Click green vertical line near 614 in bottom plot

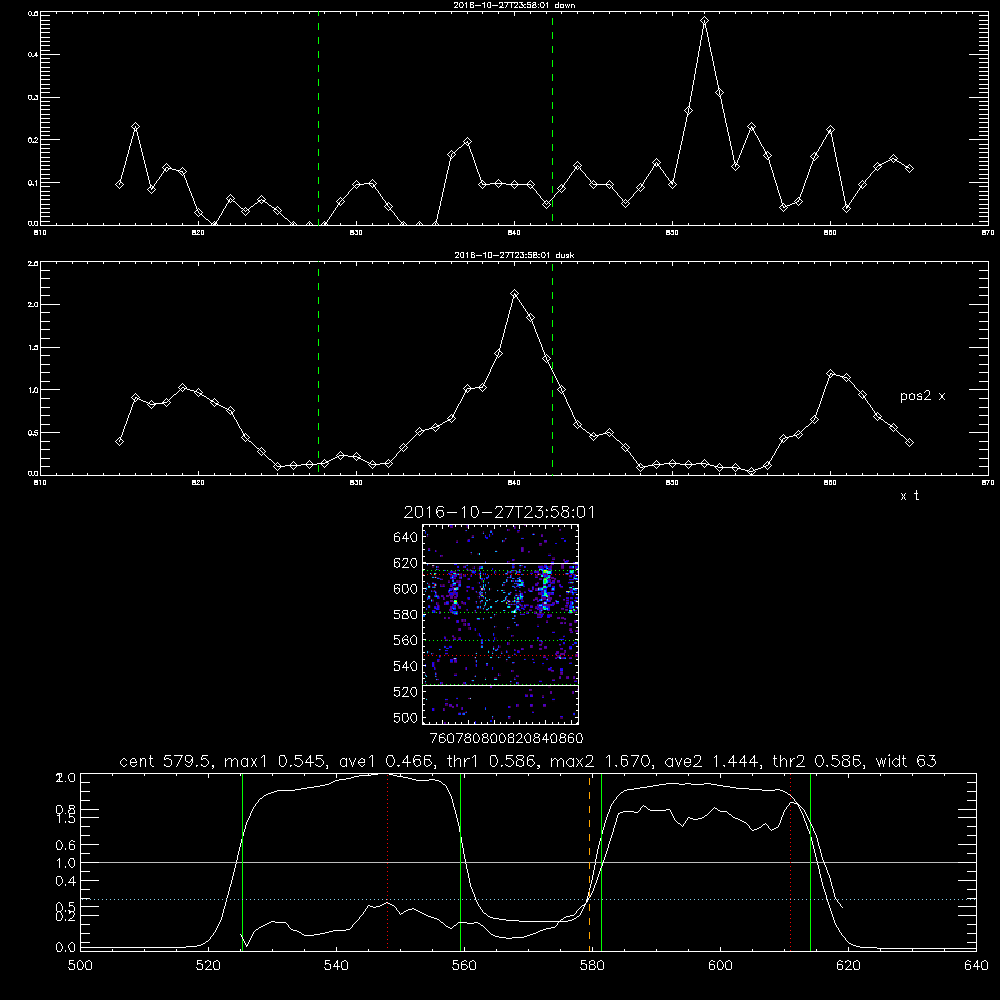click(x=811, y=862)
